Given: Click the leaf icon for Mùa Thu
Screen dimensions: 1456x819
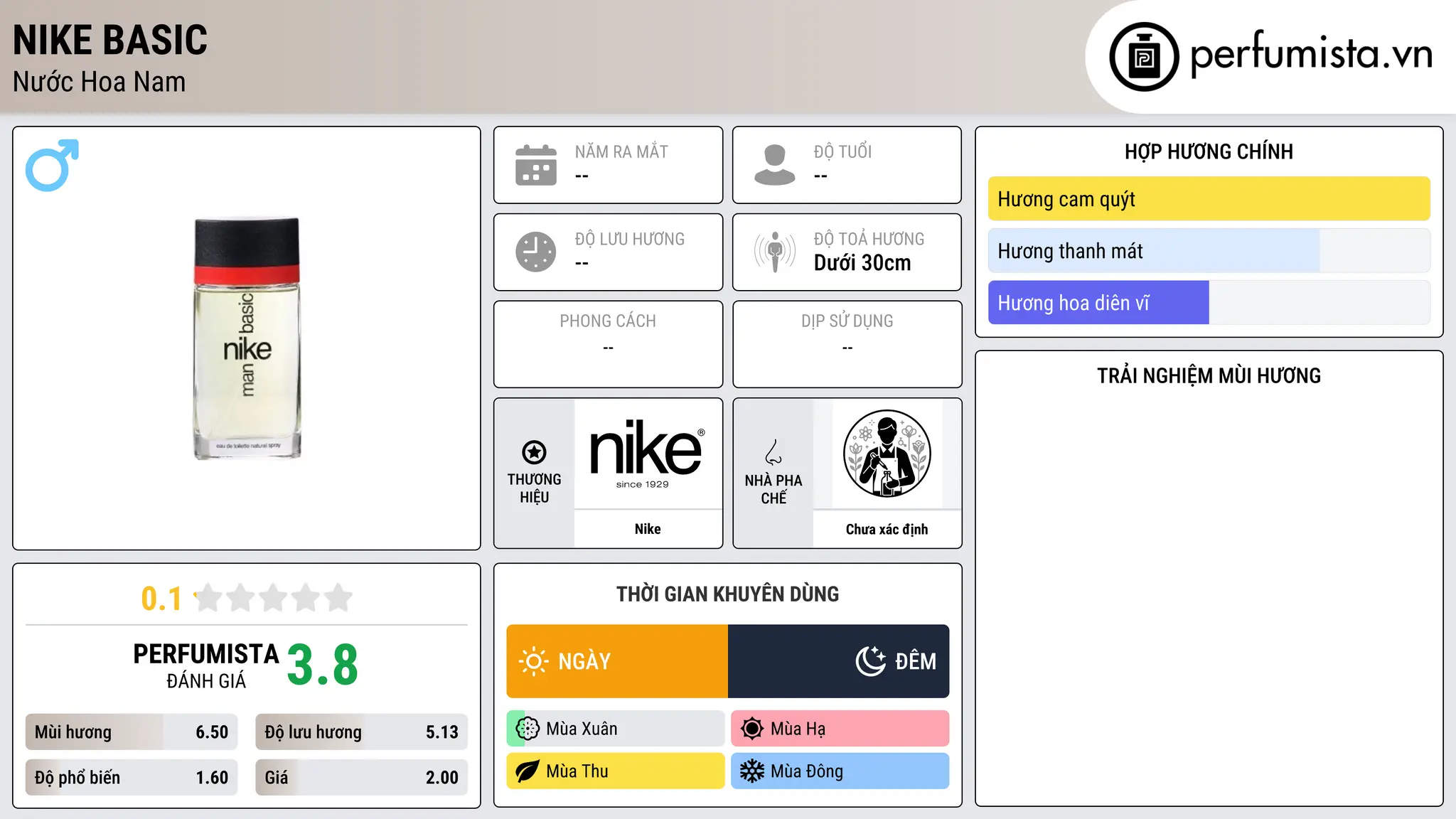Looking at the screenshot, I should pos(528,771).
